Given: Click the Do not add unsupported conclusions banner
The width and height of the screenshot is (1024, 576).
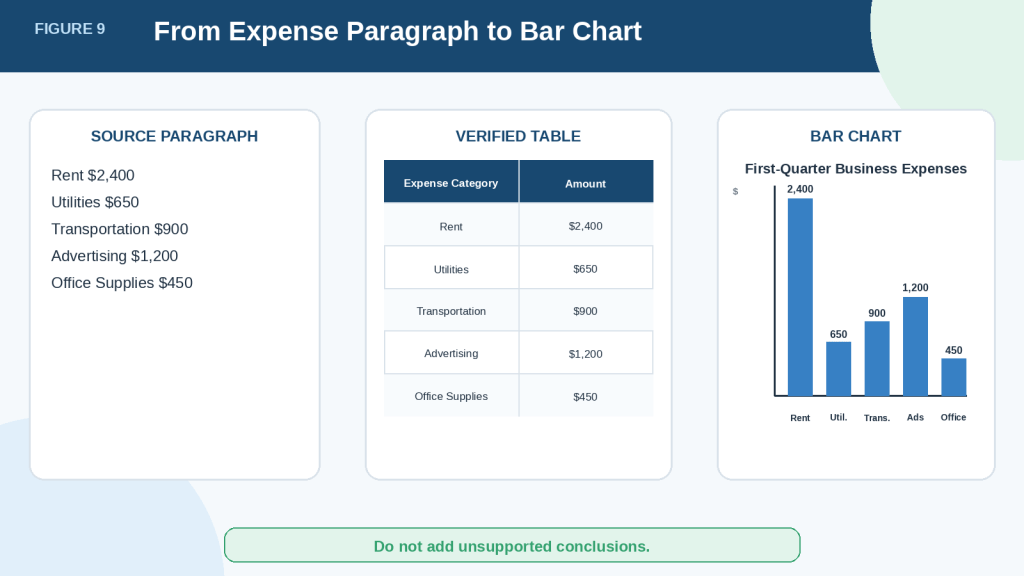Looking at the screenshot, I should click(x=512, y=545).
